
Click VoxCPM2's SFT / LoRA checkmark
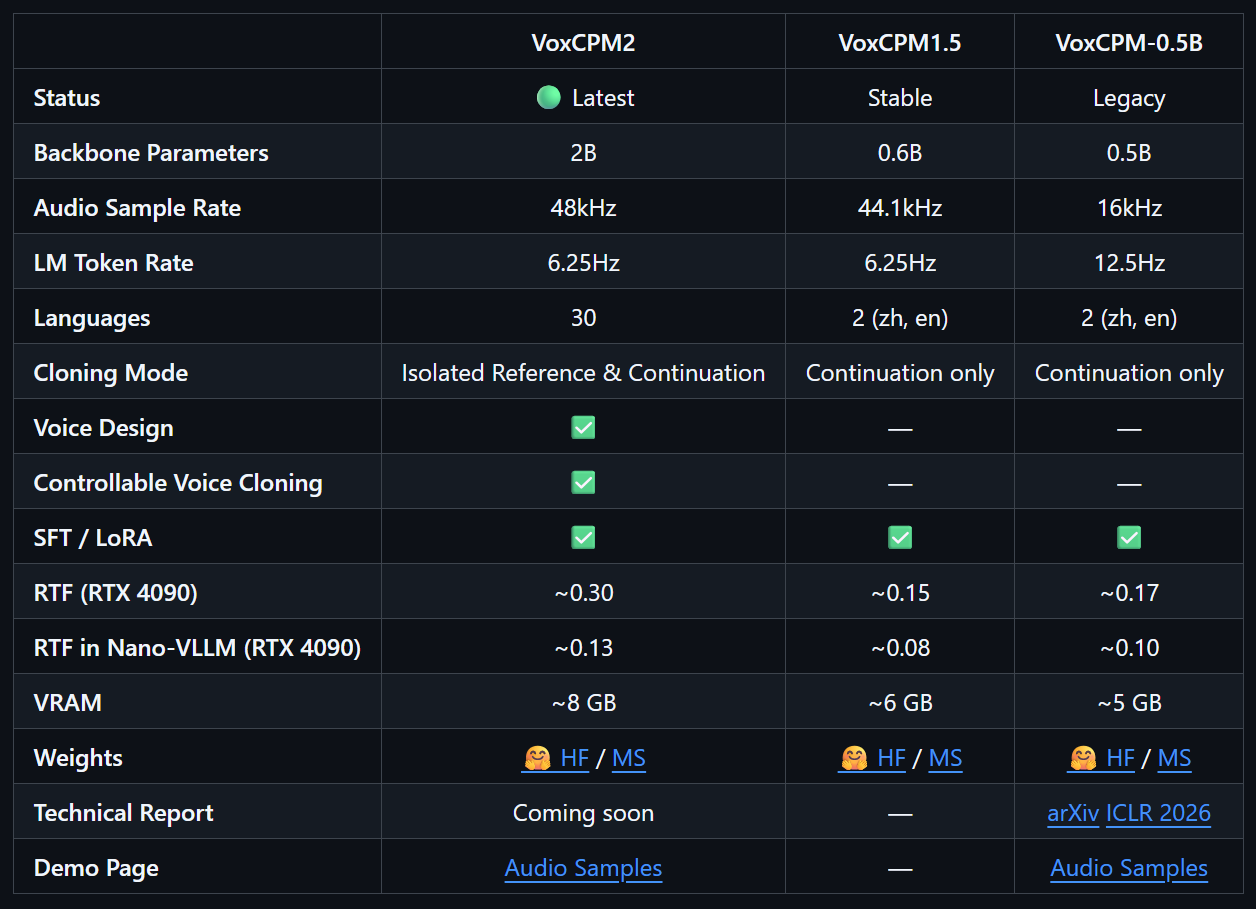point(583,538)
